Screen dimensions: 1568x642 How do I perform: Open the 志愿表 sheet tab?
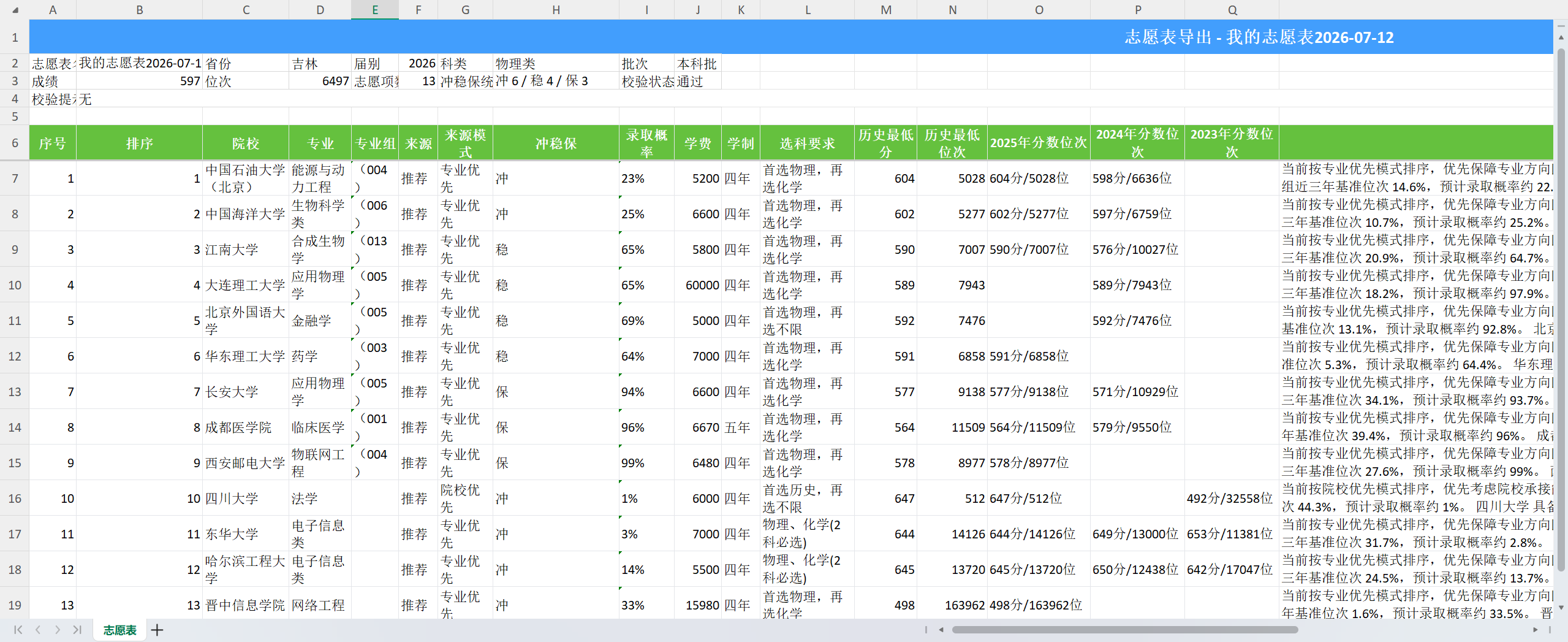(x=120, y=630)
